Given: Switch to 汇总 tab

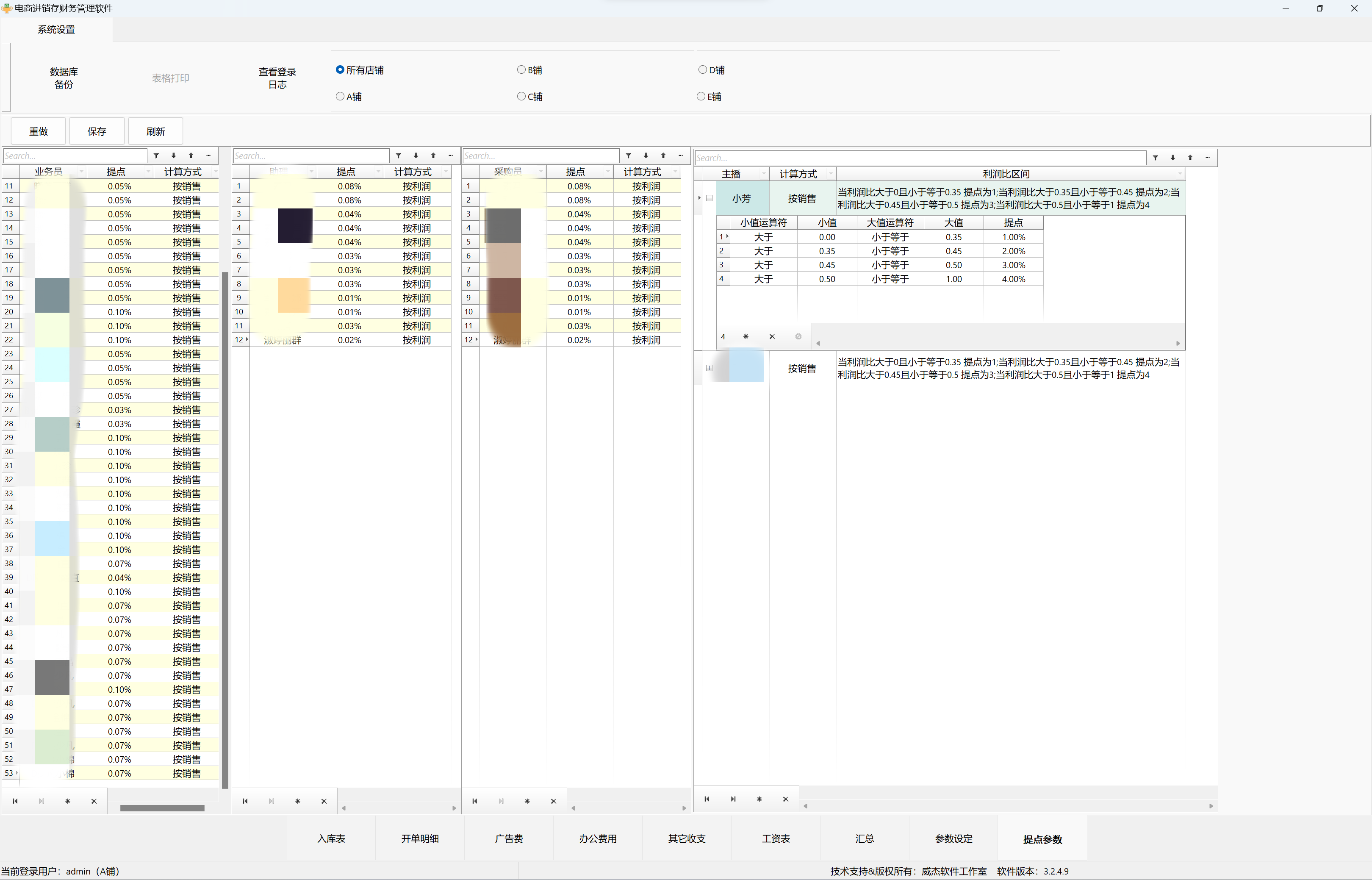Looking at the screenshot, I should [865, 838].
